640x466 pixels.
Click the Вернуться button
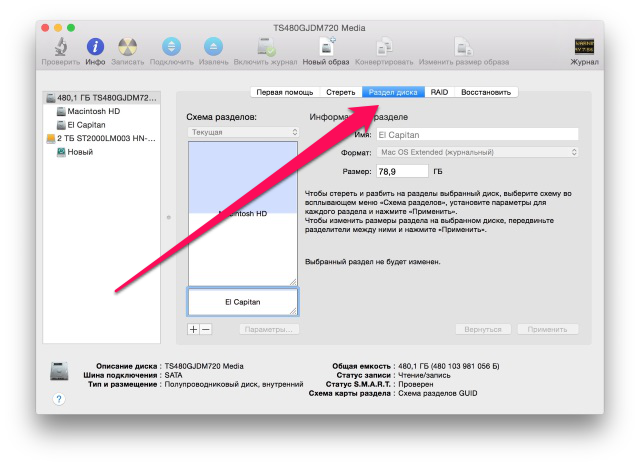[x=483, y=329]
